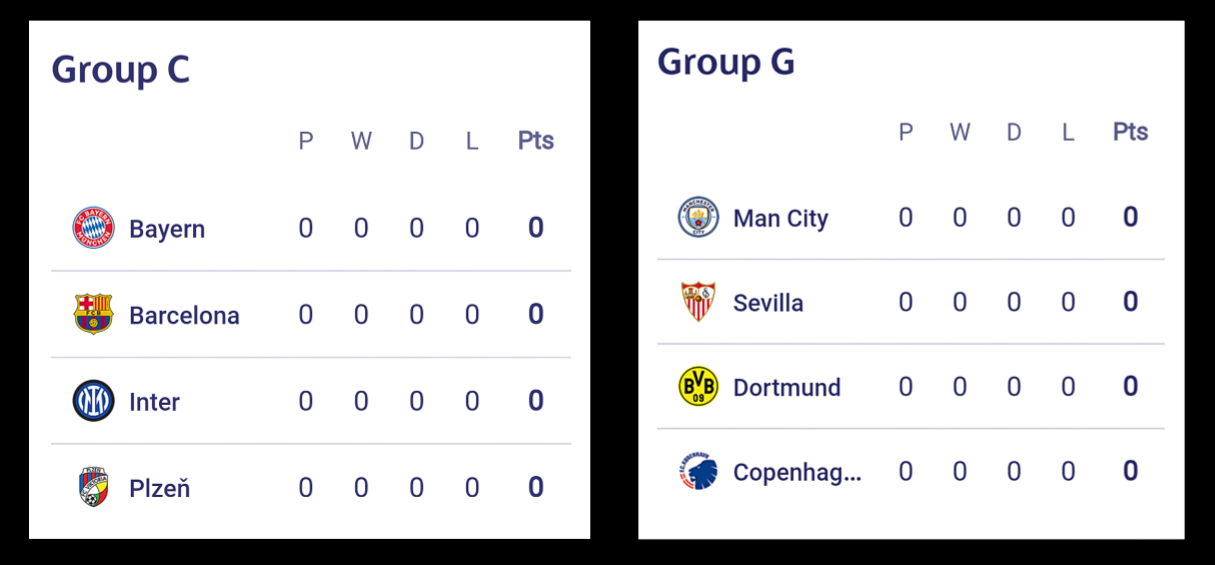This screenshot has width=1215, height=565.
Task: Click the Borussia Dortmund BVB logo
Action: pos(698,386)
